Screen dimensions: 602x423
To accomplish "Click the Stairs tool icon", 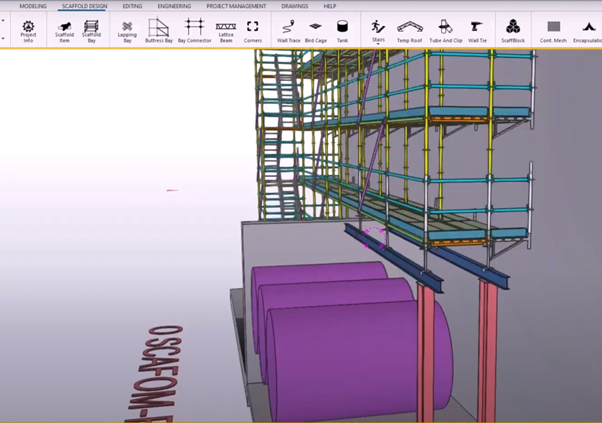I will [x=378, y=27].
